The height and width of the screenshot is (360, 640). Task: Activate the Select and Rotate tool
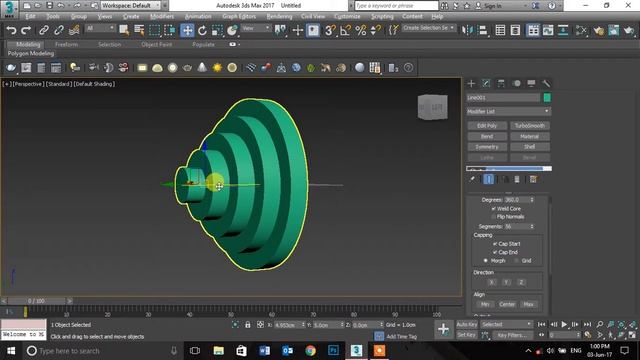tap(202, 30)
